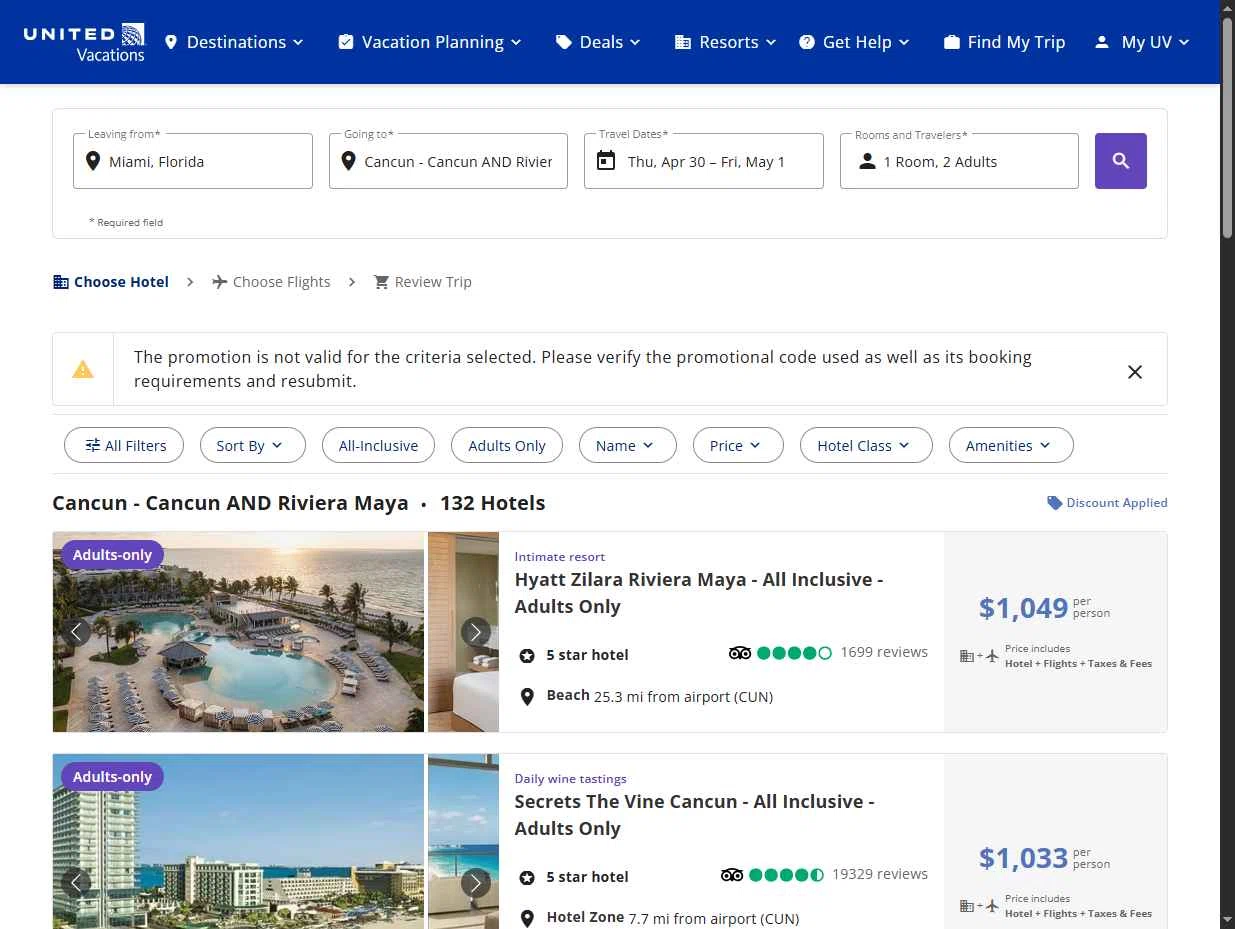Viewport: 1235px width, 929px height.
Task: Go to the Review Trip step
Action: (422, 282)
